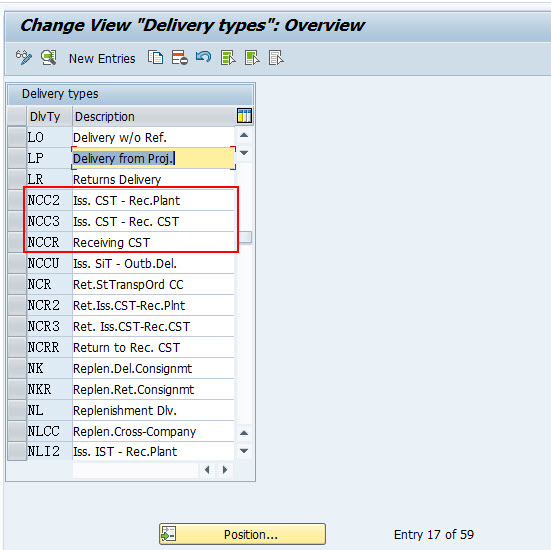This screenshot has width=551, height=550.
Task: Click the Select Block icon
Action: (252, 58)
